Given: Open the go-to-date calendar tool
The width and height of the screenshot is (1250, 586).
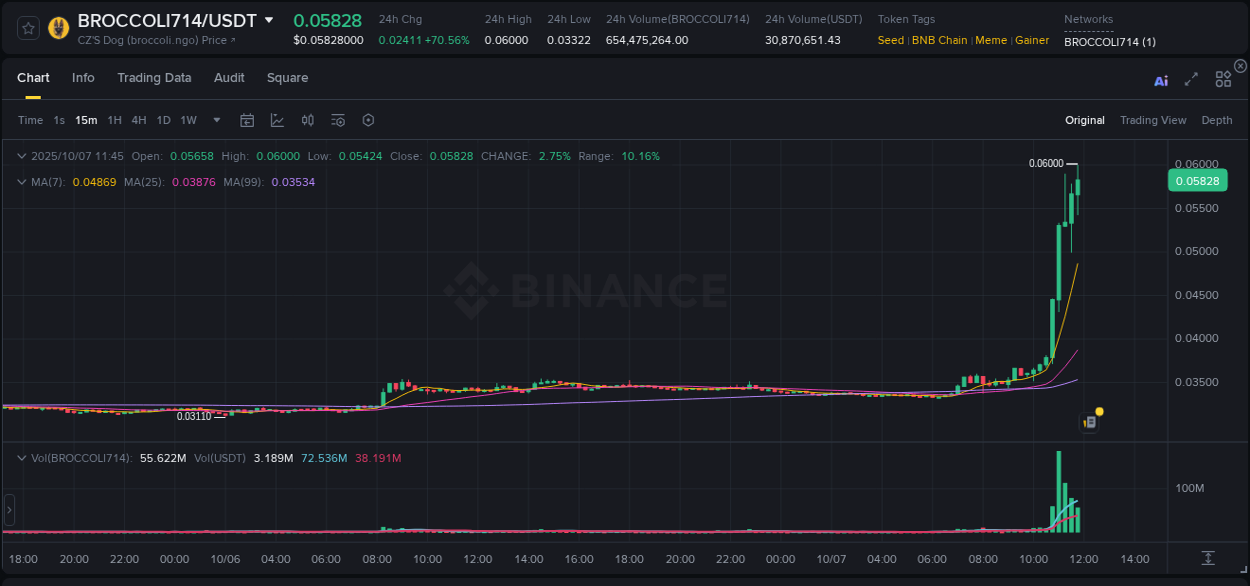Looking at the screenshot, I should (x=247, y=120).
